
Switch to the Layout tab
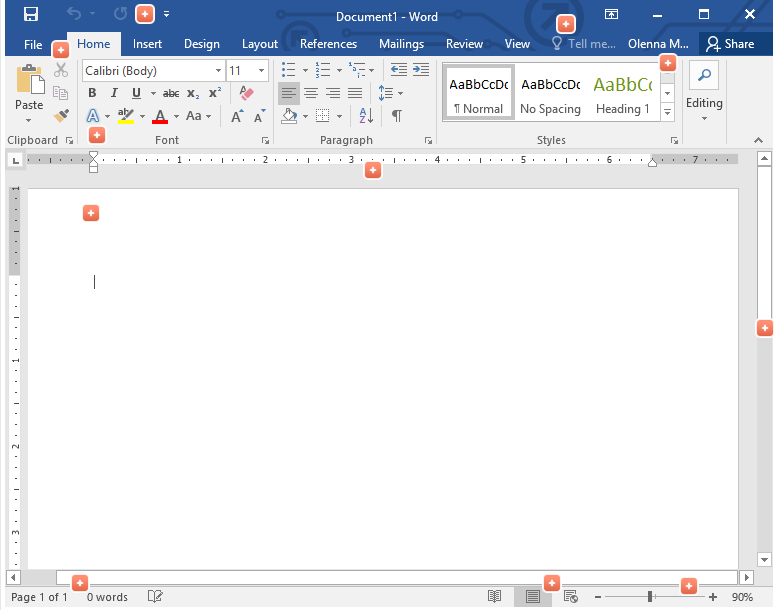pos(260,44)
